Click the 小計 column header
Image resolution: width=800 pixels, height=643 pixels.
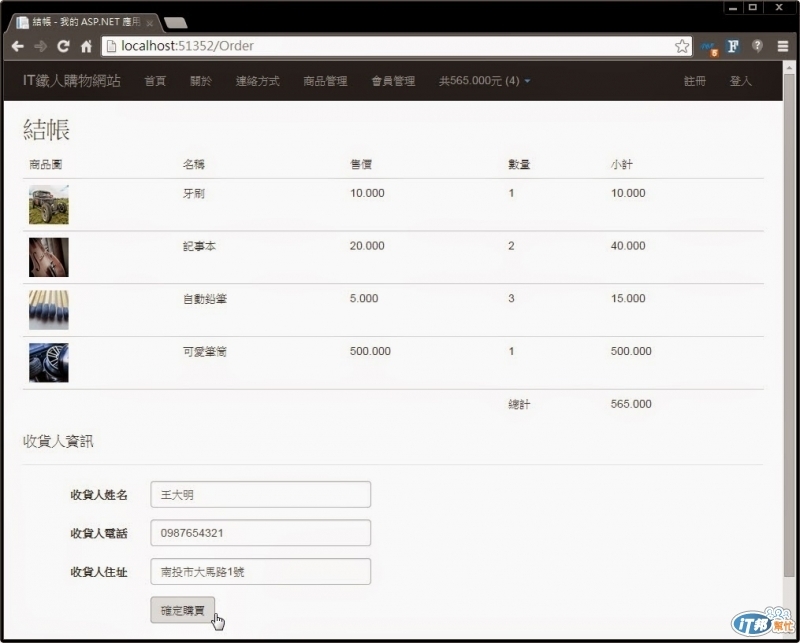click(622, 164)
